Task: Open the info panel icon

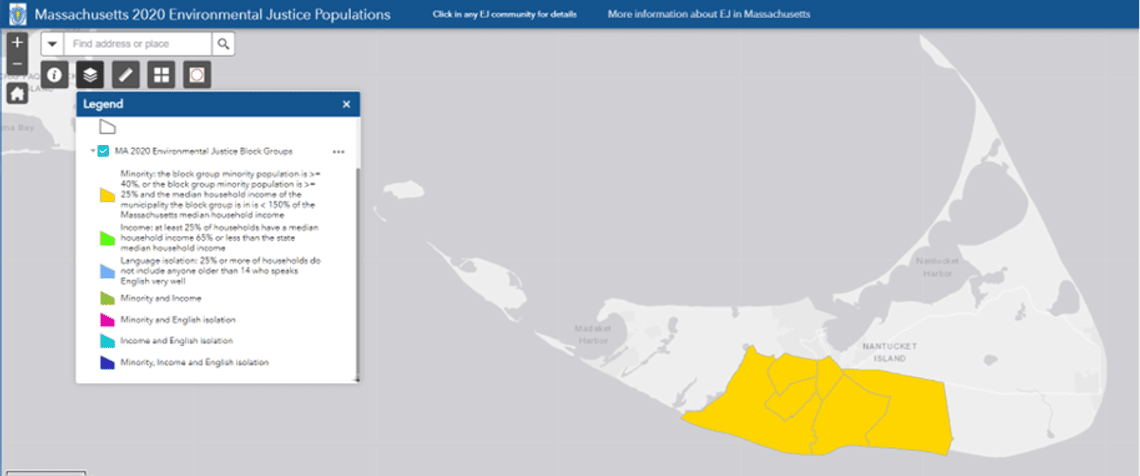Action: [x=55, y=75]
